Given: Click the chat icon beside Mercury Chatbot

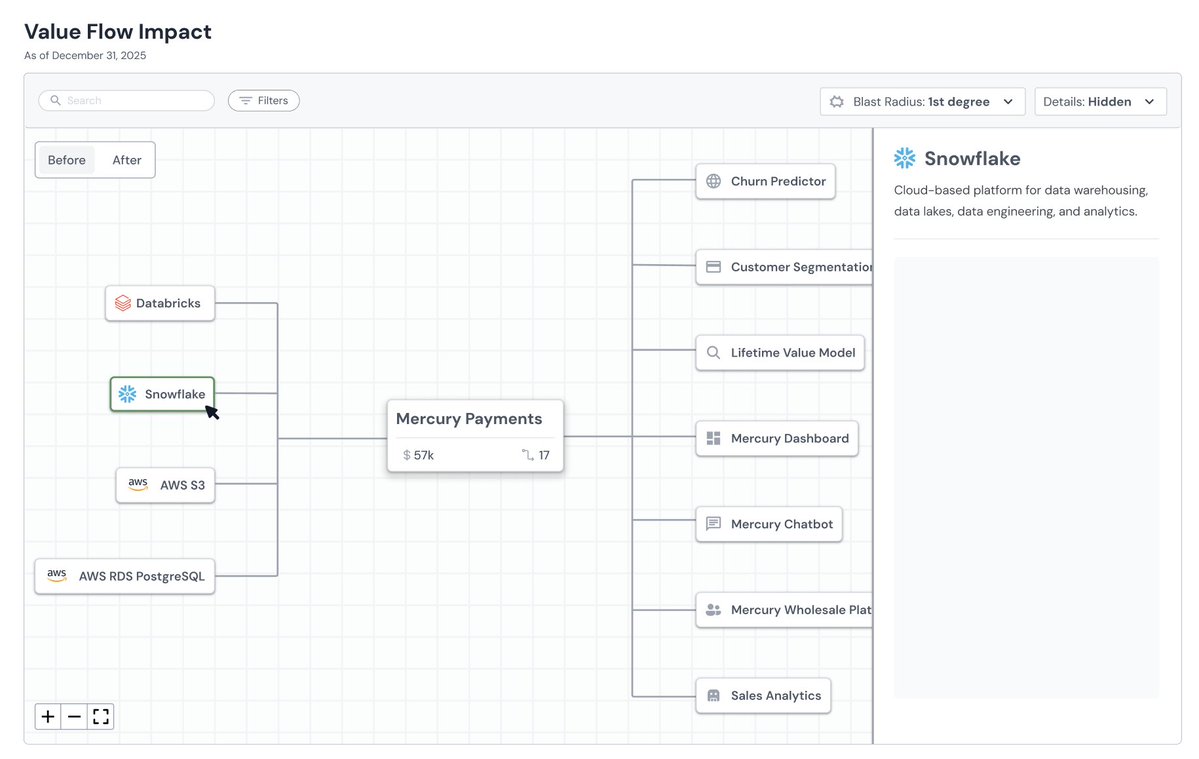Looking at the screenshot, I should 713,524.
